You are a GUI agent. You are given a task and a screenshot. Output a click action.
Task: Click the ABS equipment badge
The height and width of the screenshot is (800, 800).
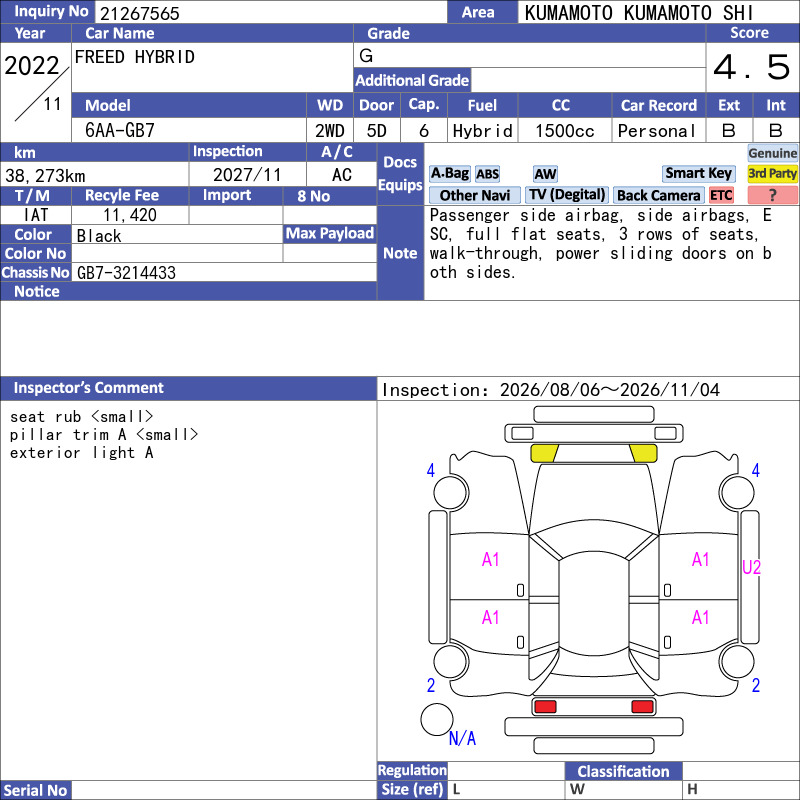point(487,174)
